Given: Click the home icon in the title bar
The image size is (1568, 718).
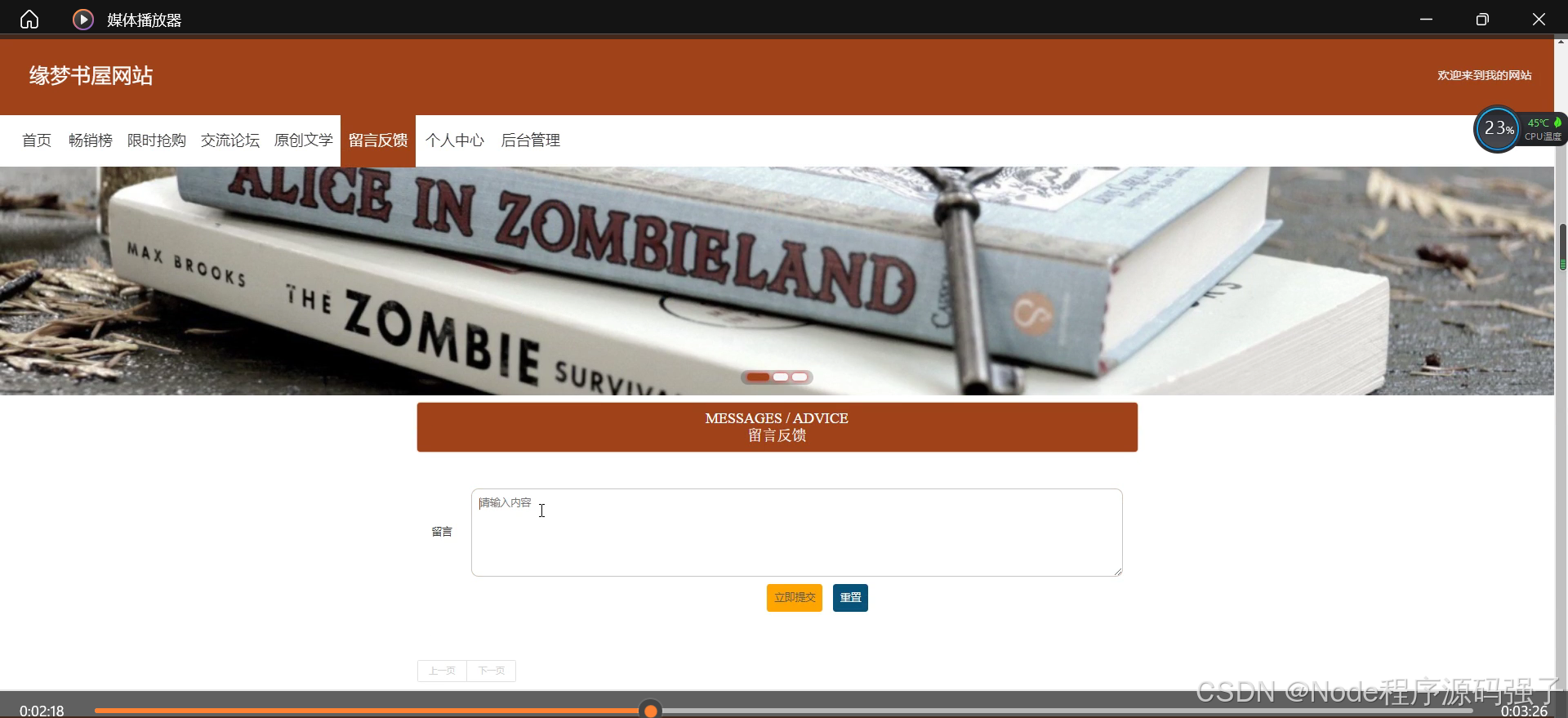Looking at the screenshot, I should click(x=29, y=19).
